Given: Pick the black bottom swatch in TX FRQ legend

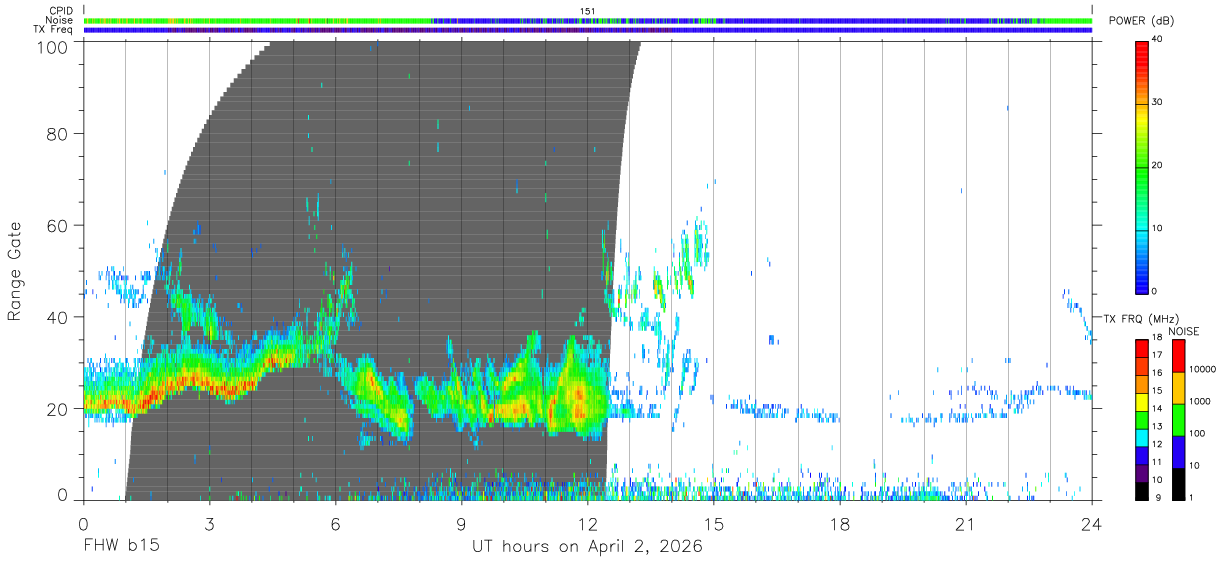Looking at the screenshot, I should [1141, 489].
